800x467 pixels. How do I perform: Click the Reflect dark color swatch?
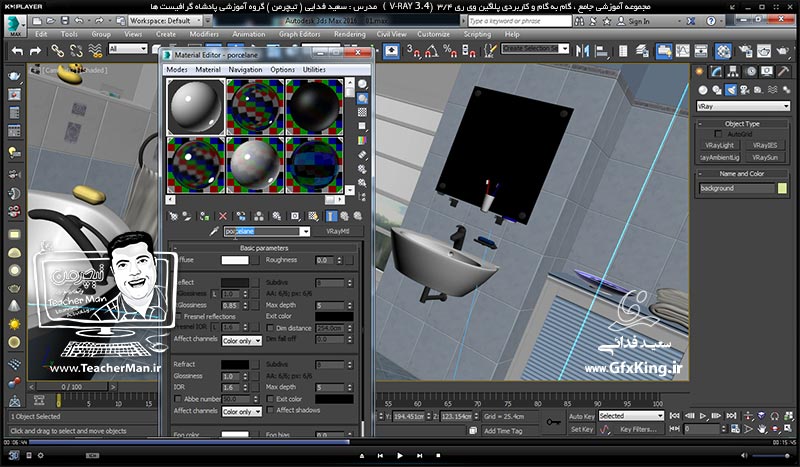click(x=235, y=282)
